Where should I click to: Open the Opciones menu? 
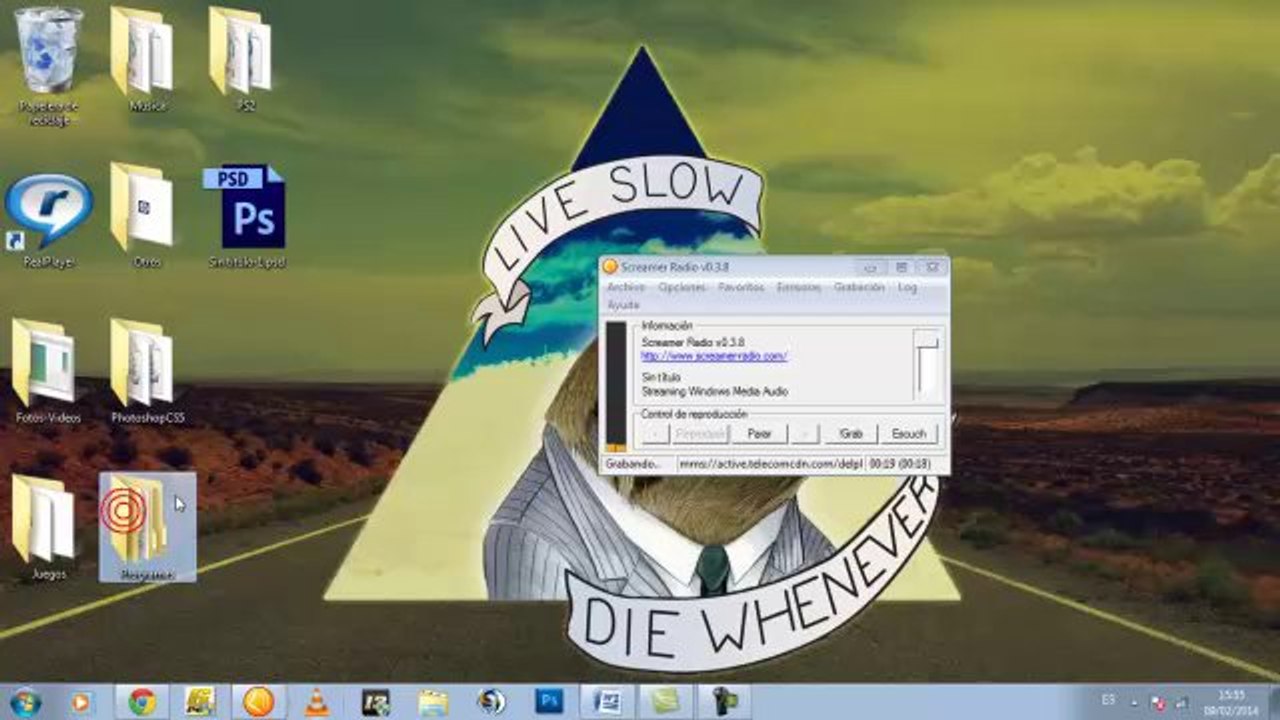point(682,287)
